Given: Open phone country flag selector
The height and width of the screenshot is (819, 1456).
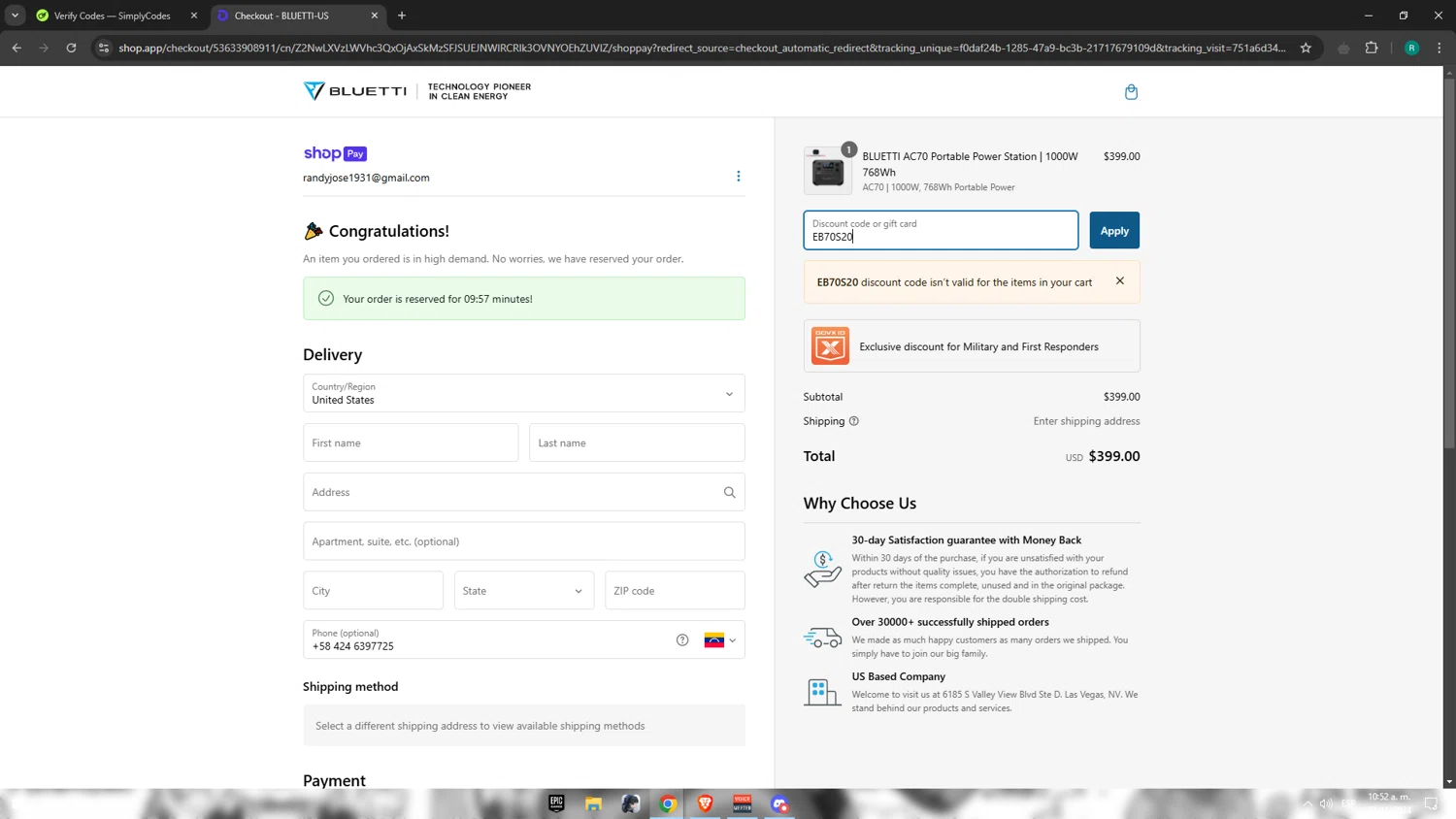Looking at the screenshot, I should 720,640.
